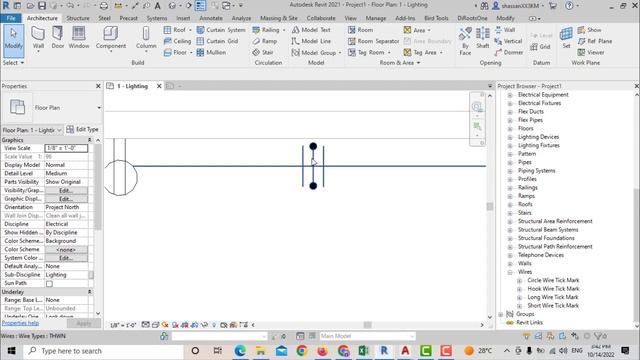
Task: Click the Show work plane icon
Action: (x=582, y=30)
